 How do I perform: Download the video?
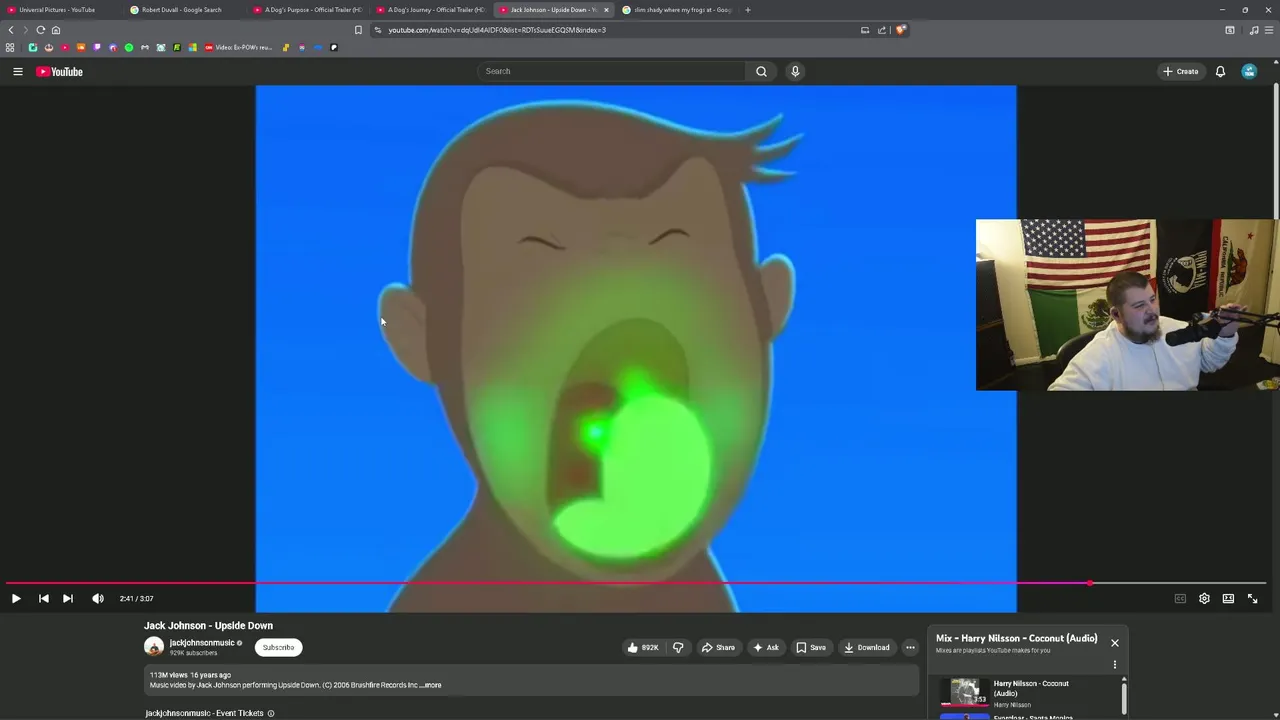[x=866, y=647]
